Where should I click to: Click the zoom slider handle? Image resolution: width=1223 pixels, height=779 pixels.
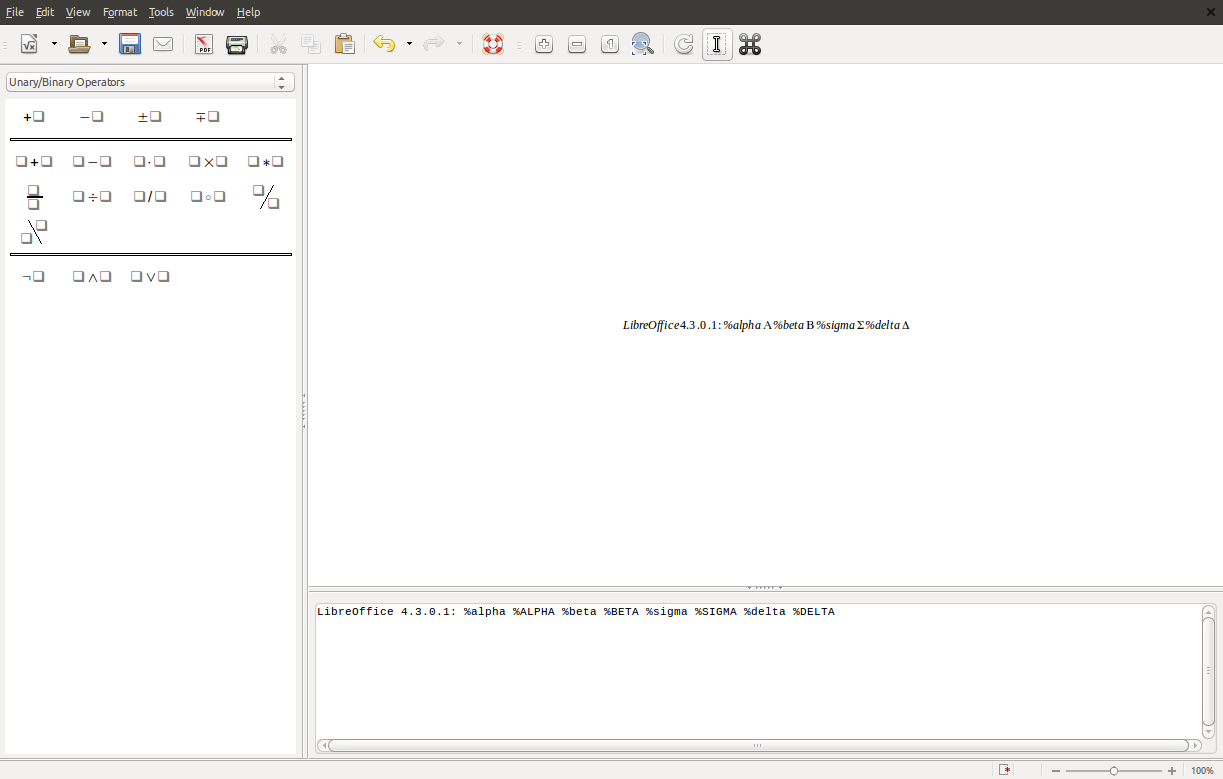coord(1114,771)
